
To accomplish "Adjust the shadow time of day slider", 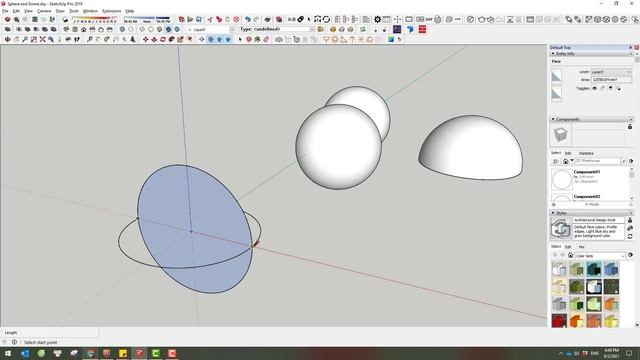I will [147, 19].
